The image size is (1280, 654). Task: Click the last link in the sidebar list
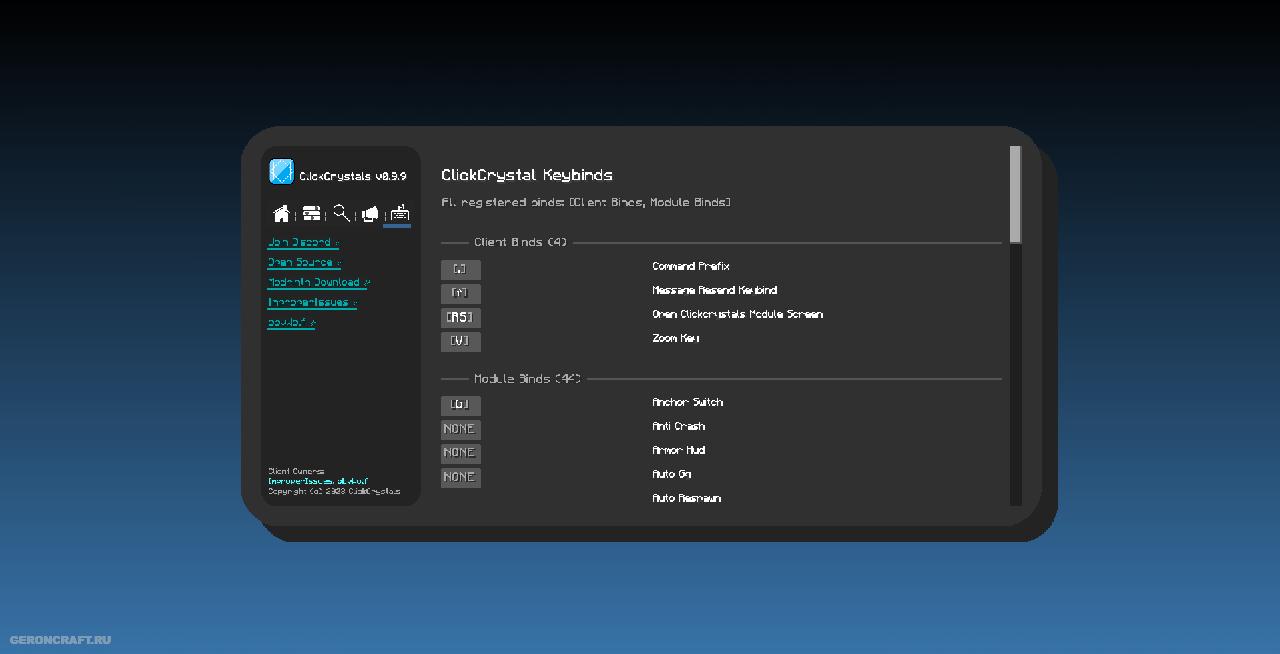[x=291, y=323]
